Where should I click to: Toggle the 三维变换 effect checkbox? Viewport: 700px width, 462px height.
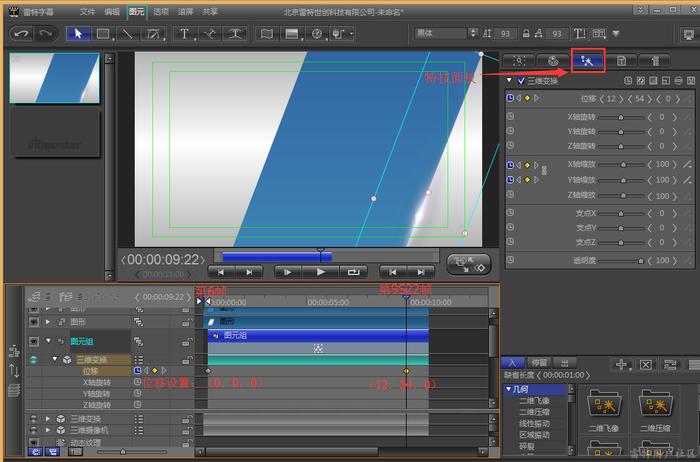[521, 81]
